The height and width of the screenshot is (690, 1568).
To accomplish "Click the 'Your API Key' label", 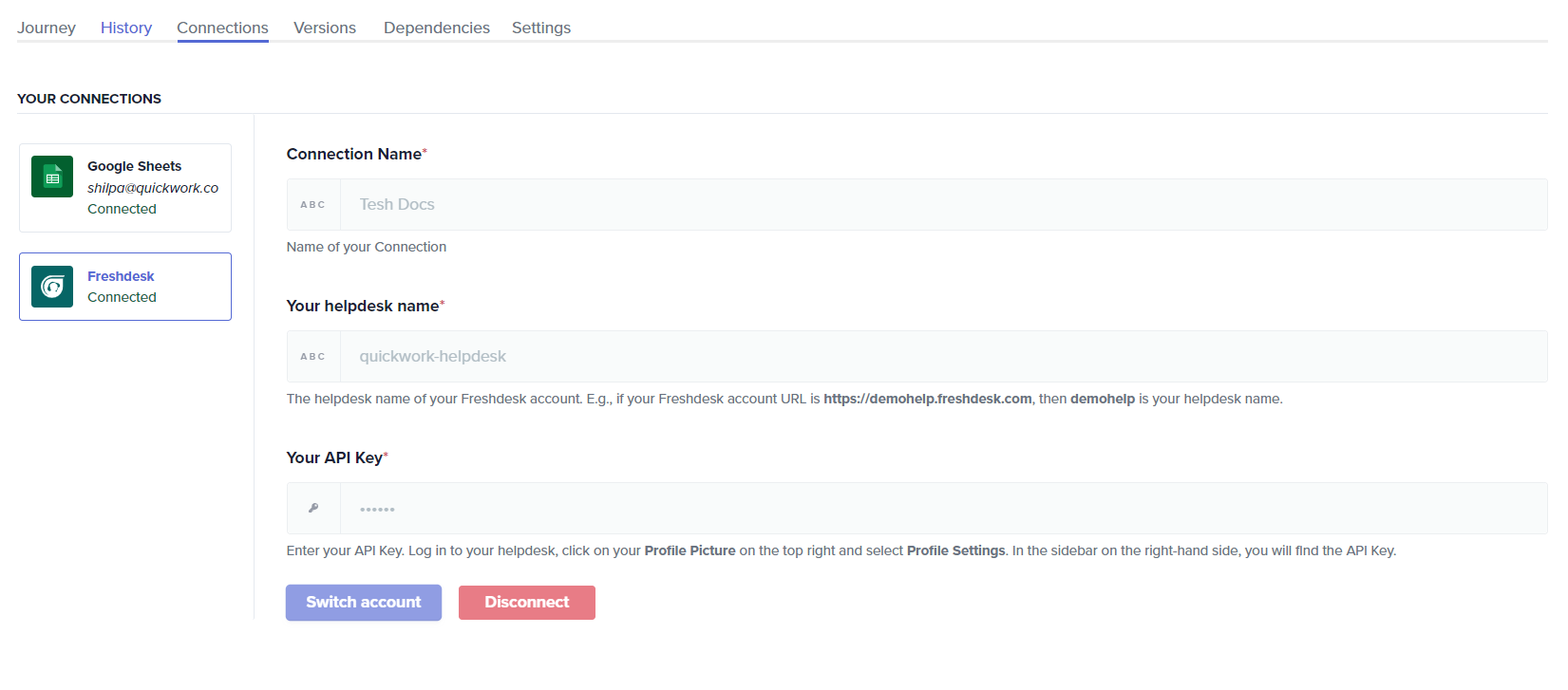I will coord(335,457).
